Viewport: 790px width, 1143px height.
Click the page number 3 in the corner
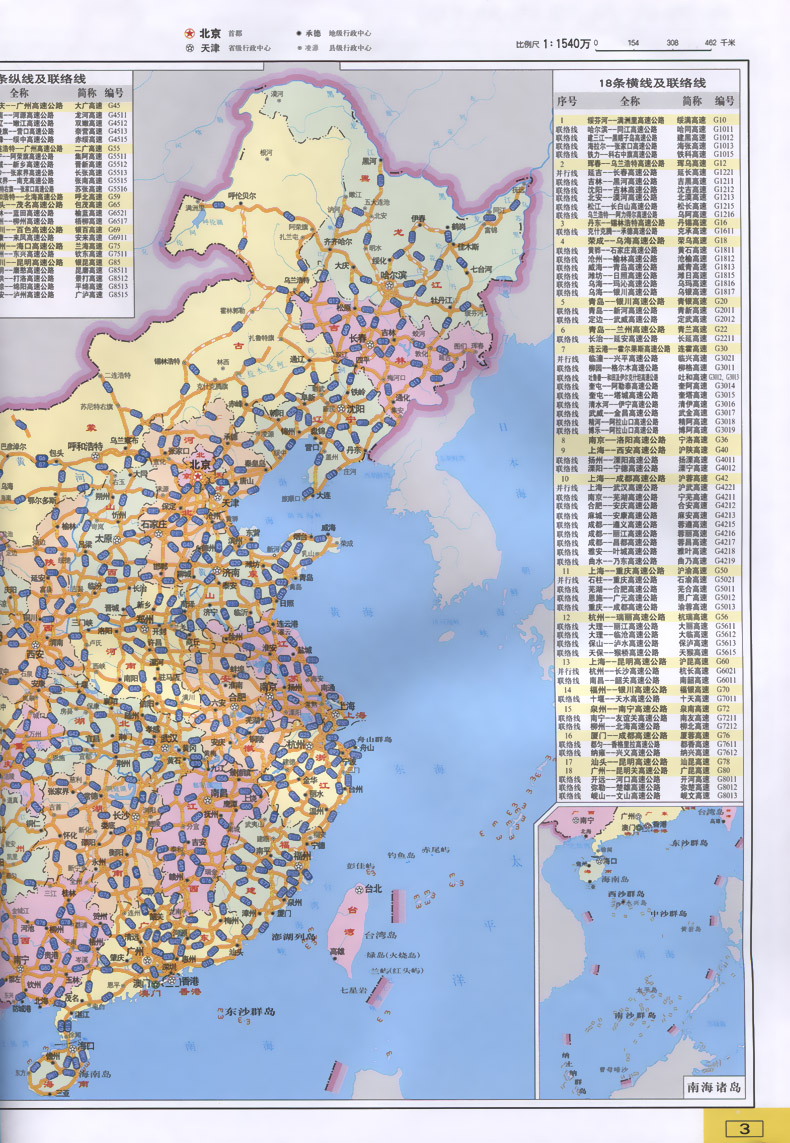coord(743,1128)
